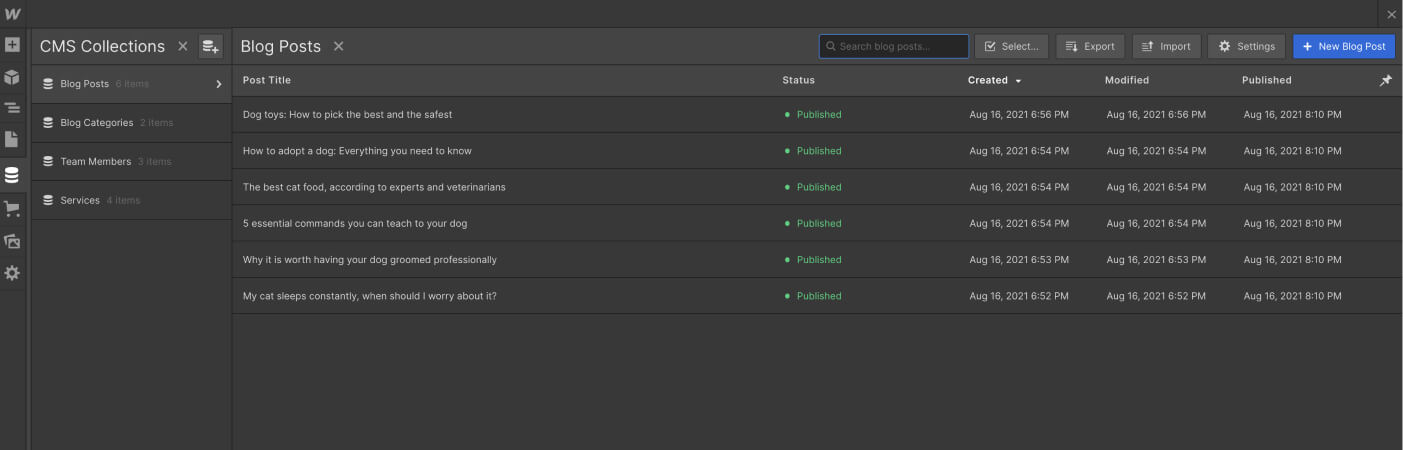The height and width of the screenshot is (450, 1403).
Task: Click the pin icon in table header
Action: pyautogui.click(x=1385, y=81)
